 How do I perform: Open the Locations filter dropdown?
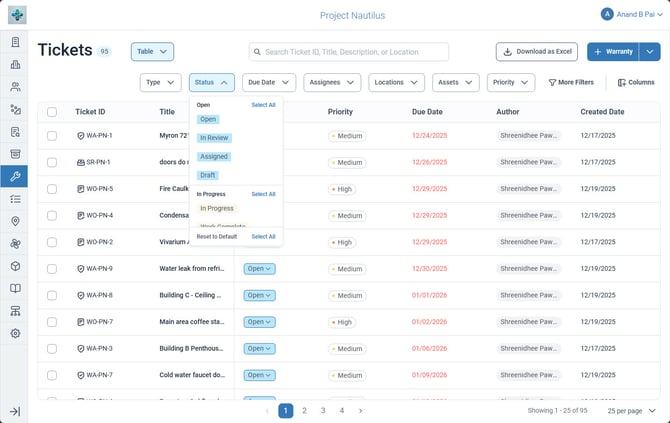(x=397, y=82)
